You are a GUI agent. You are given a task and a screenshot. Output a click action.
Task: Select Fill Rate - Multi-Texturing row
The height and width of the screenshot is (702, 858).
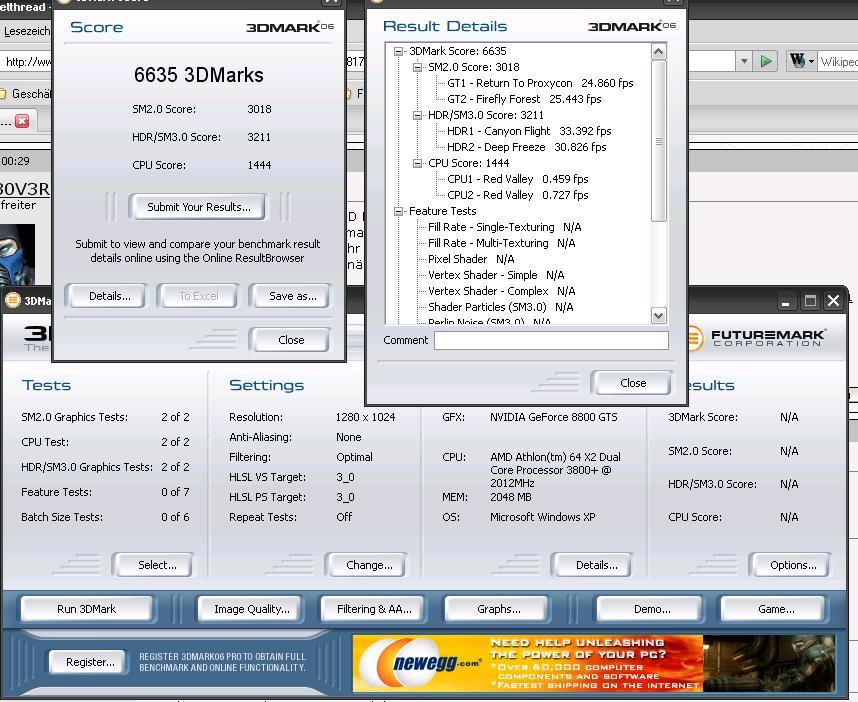501,243
